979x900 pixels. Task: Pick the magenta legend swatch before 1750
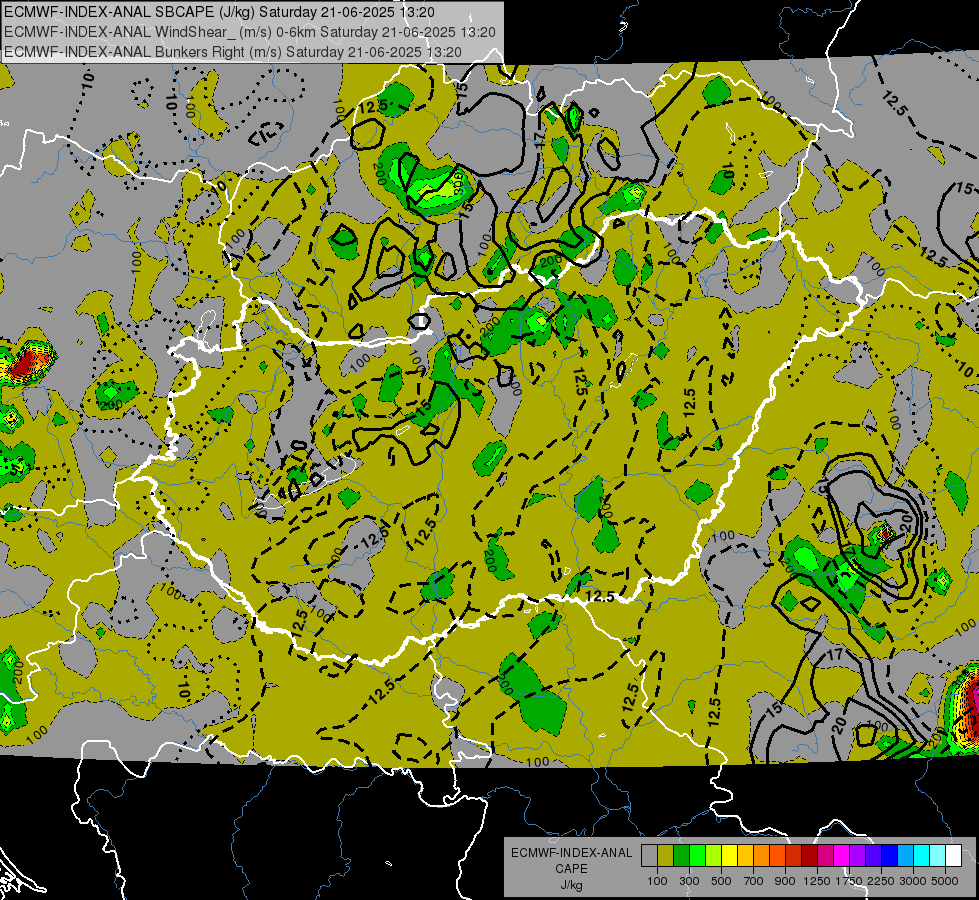coord(842,855)
